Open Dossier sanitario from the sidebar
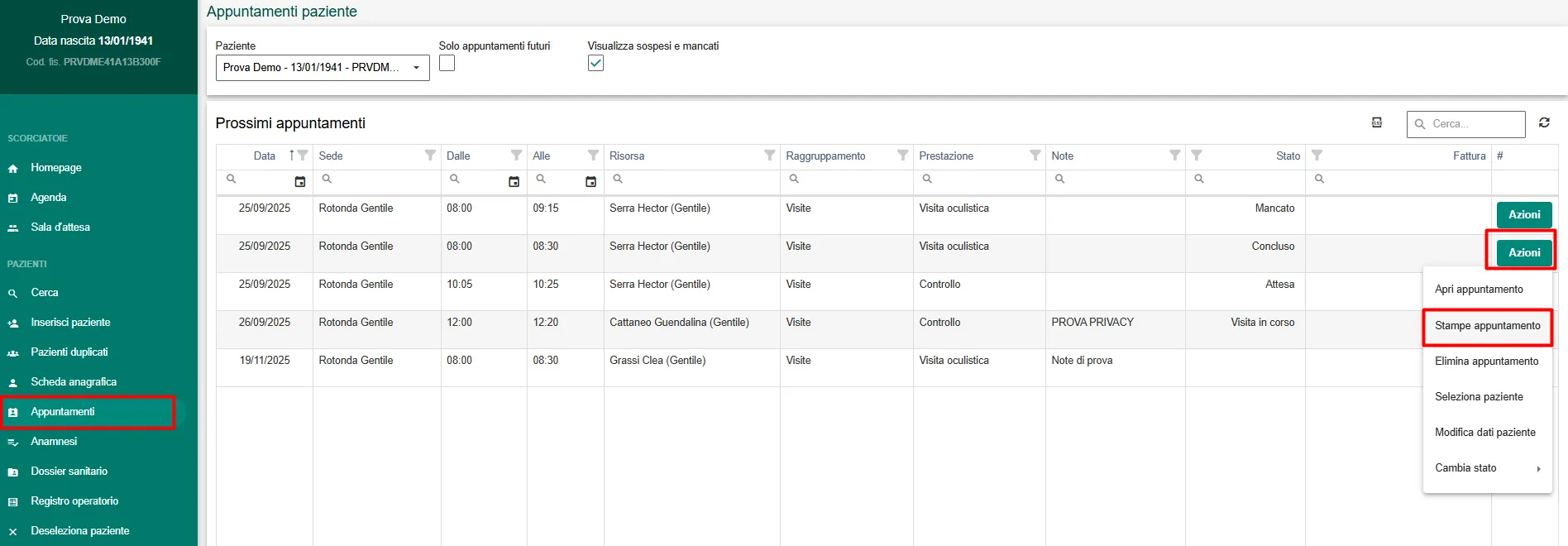1568x546 pixels. coord(69,472)
